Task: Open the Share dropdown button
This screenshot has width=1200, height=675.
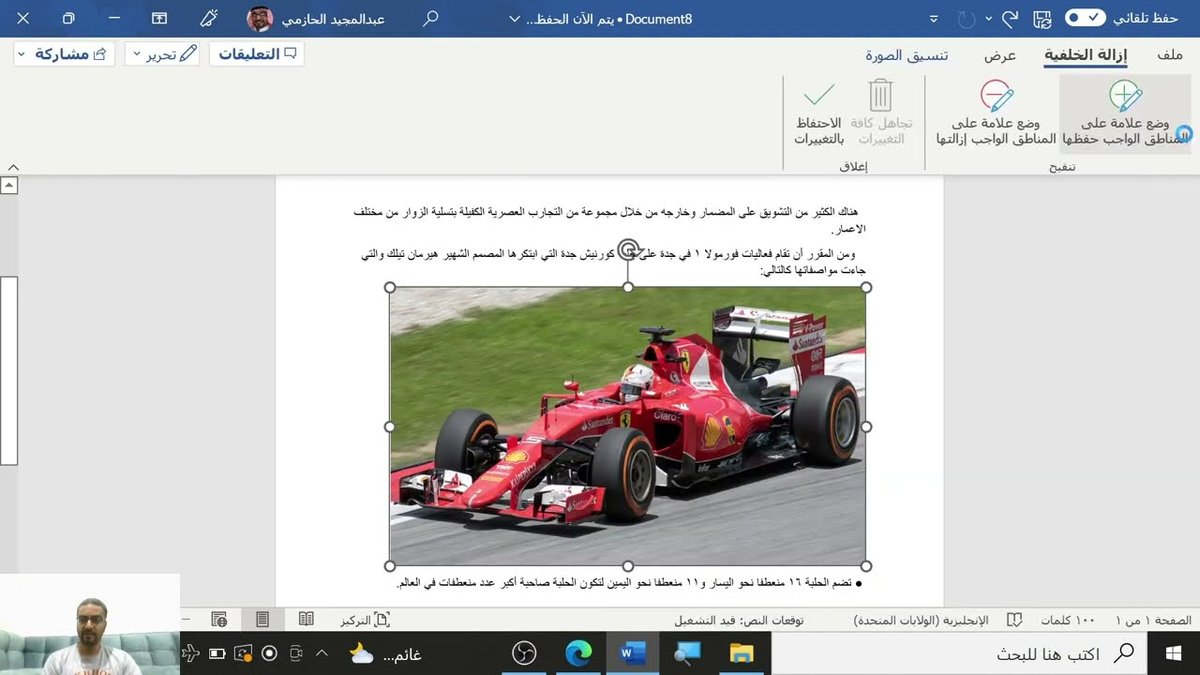Action: (64, 54)
